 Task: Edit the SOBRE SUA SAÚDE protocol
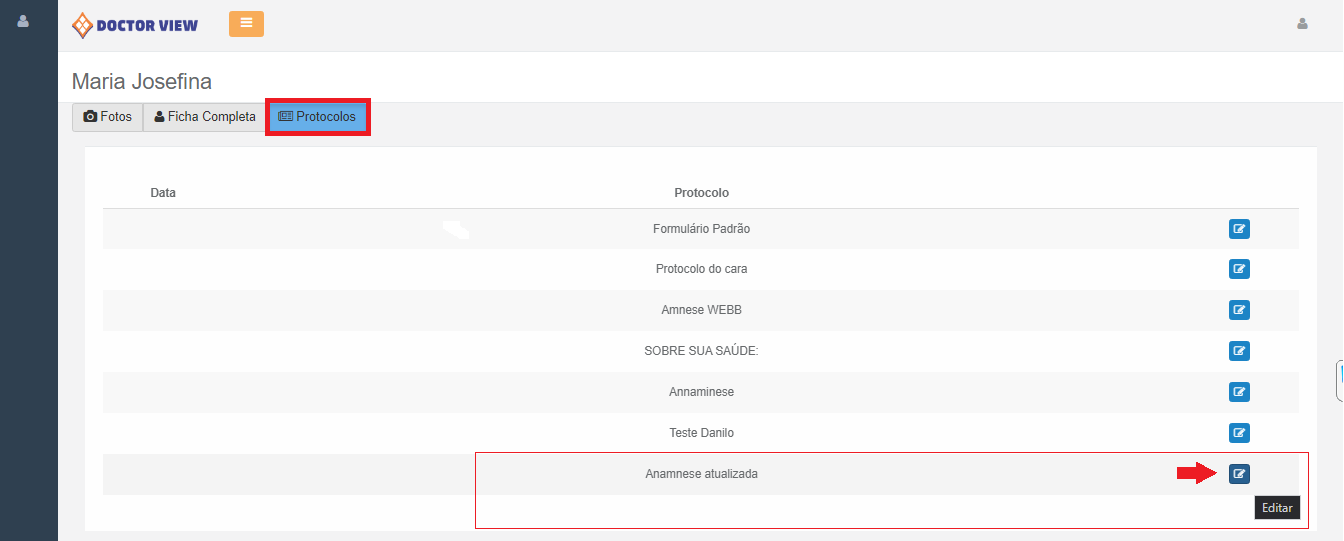(x=1239, y=351)
